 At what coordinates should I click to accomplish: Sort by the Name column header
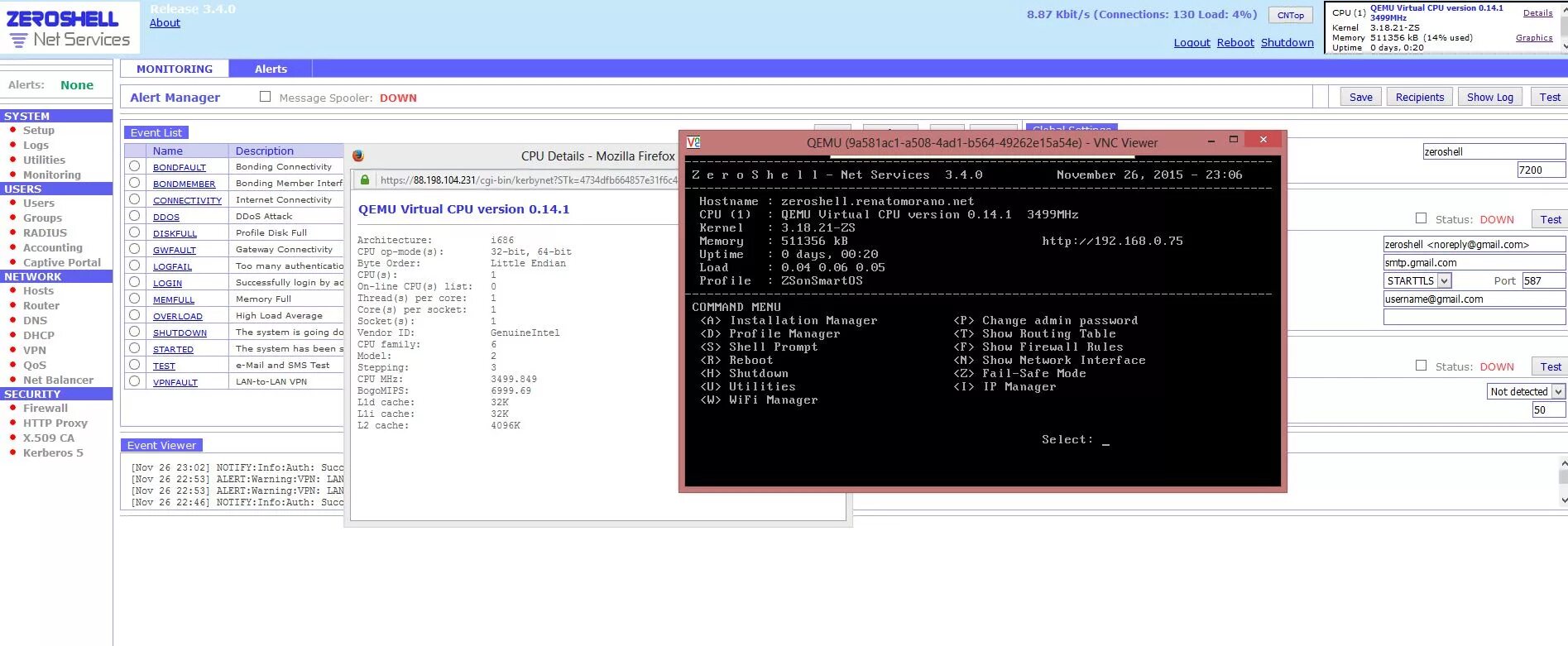click(168, 151)
